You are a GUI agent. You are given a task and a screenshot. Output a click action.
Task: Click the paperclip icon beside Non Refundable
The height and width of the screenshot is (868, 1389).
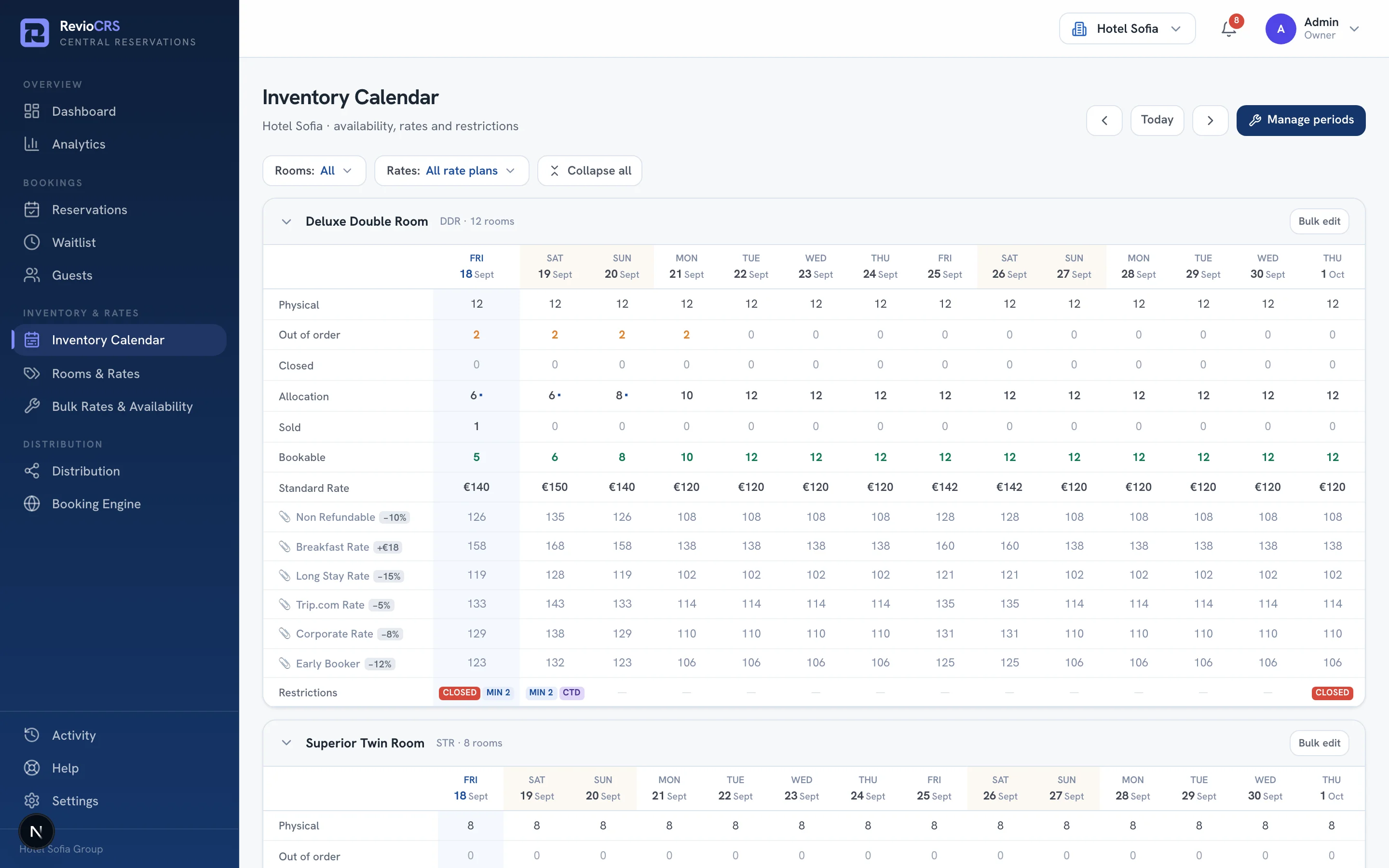[285, 516]
